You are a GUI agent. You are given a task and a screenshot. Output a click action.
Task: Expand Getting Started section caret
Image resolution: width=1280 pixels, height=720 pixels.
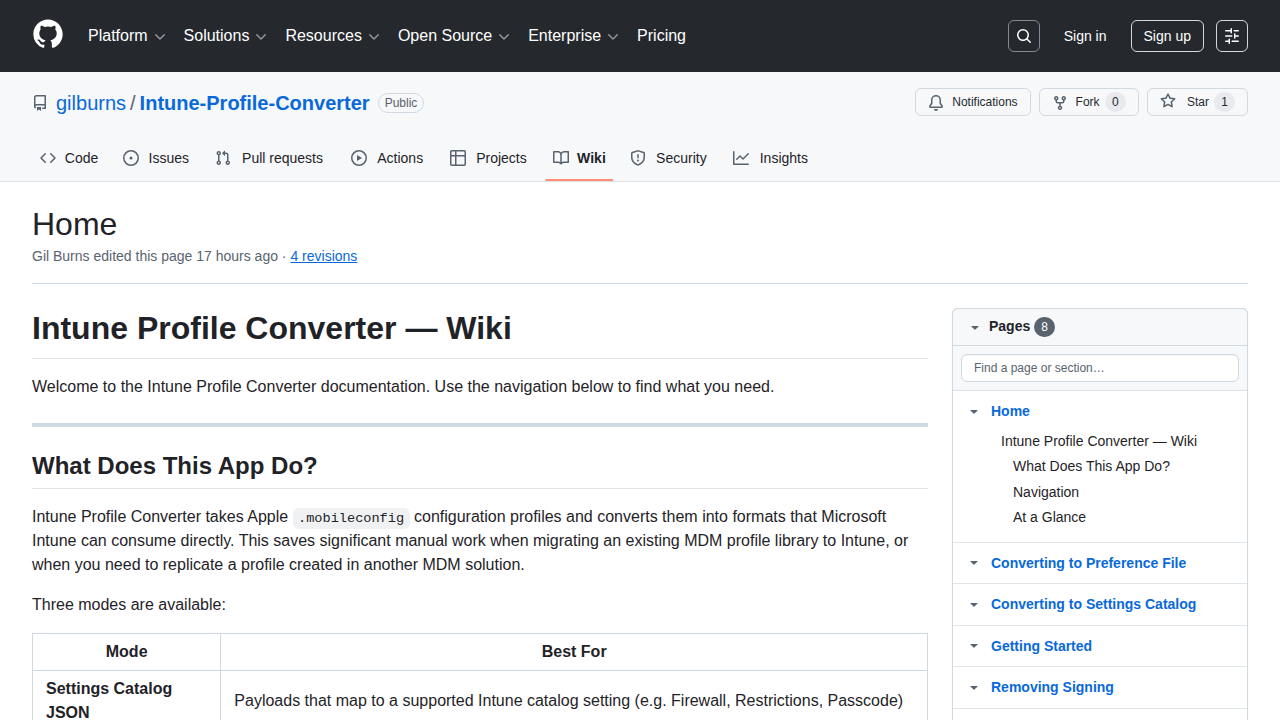[974, 647]
